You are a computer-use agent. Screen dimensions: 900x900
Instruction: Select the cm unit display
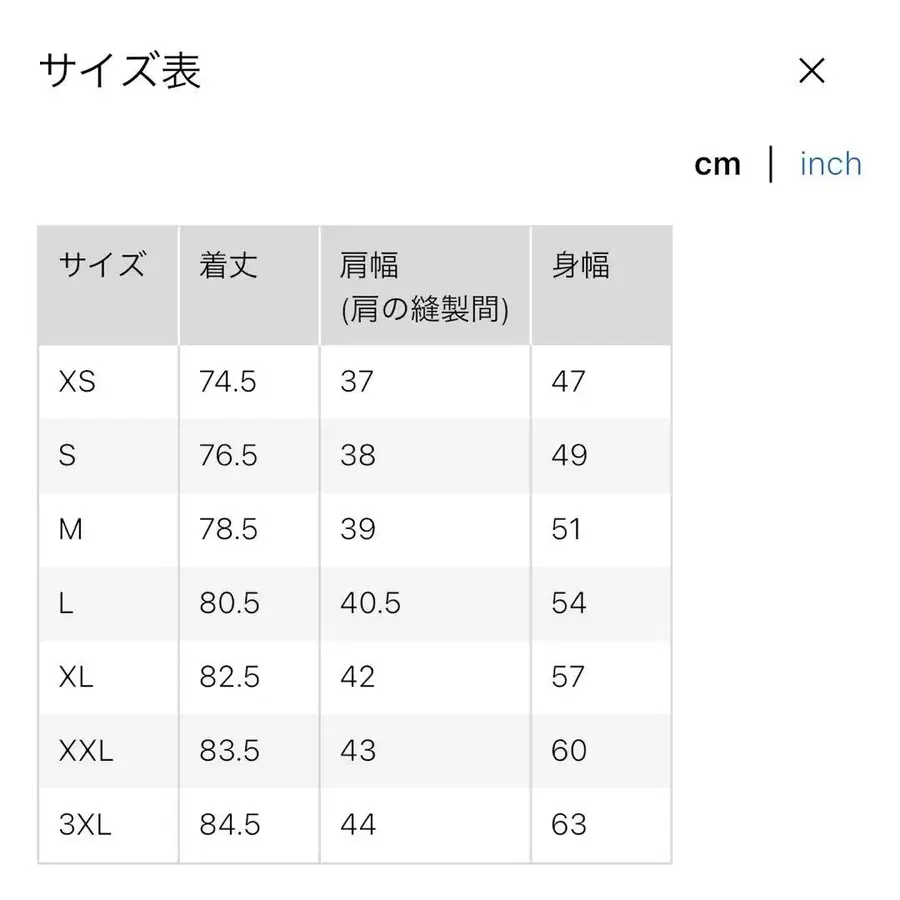coord(718,163)
